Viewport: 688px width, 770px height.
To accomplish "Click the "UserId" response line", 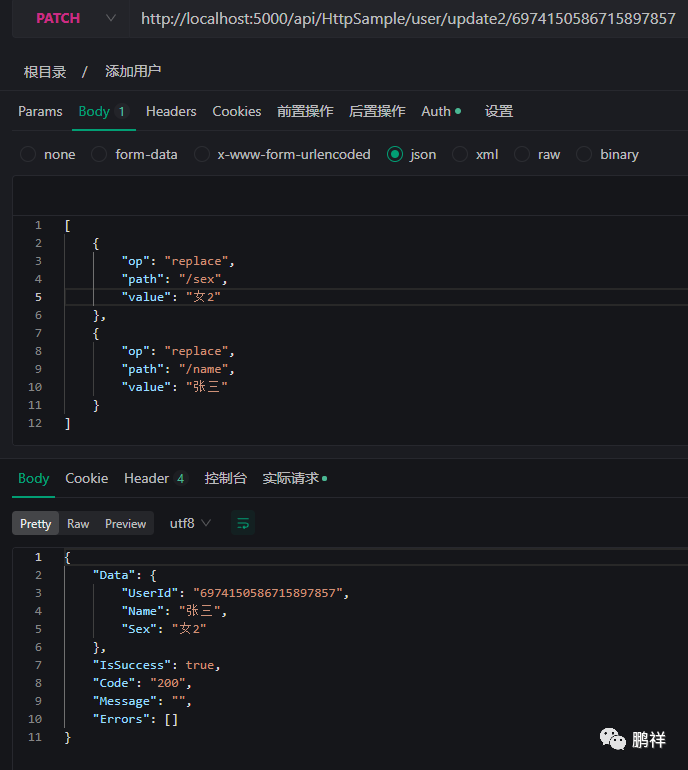I will [235, 593].
